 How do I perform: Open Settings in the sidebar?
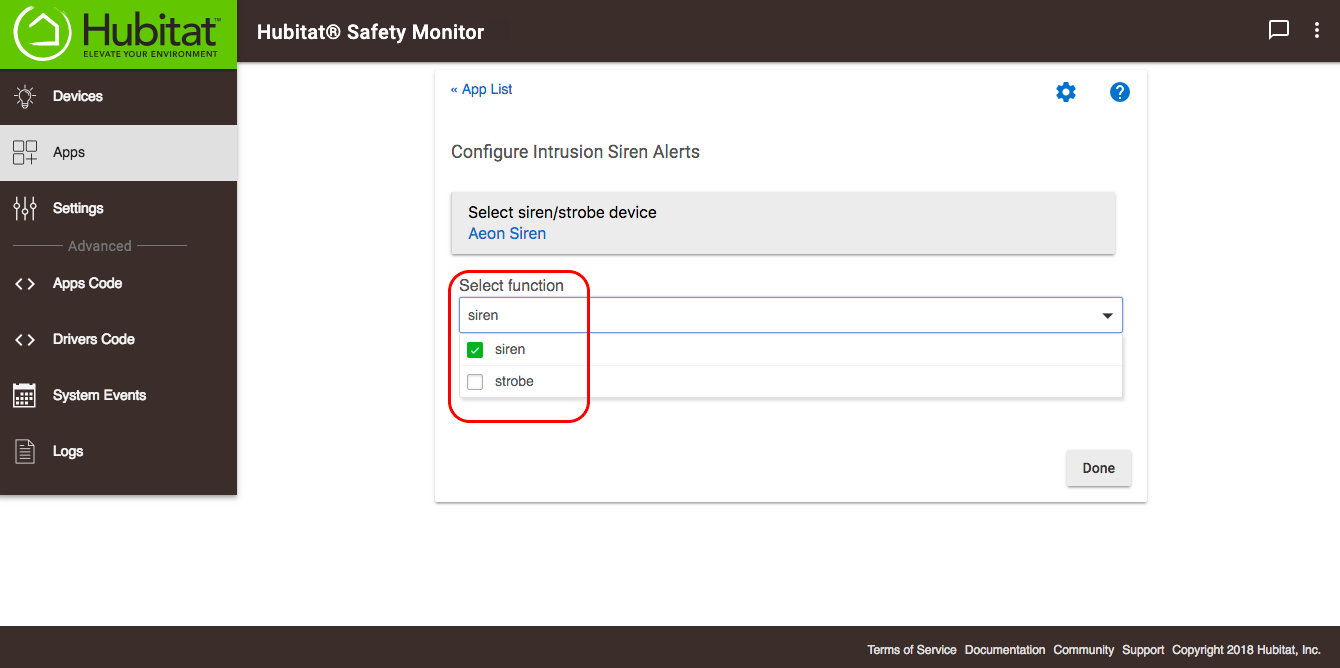(x=118, y=208)
